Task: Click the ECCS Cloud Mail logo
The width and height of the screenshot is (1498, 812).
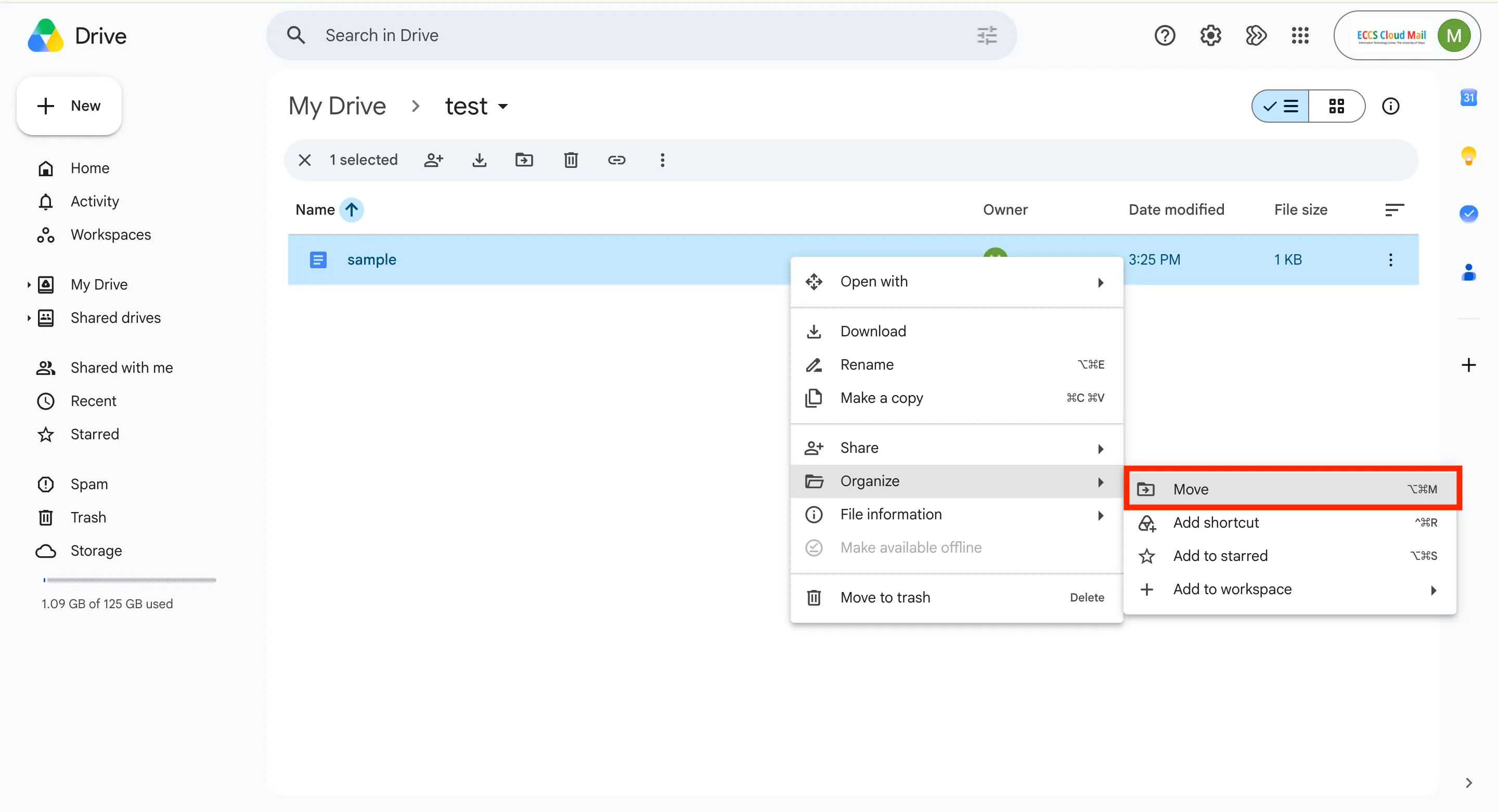Action: tap(1391, 36)
